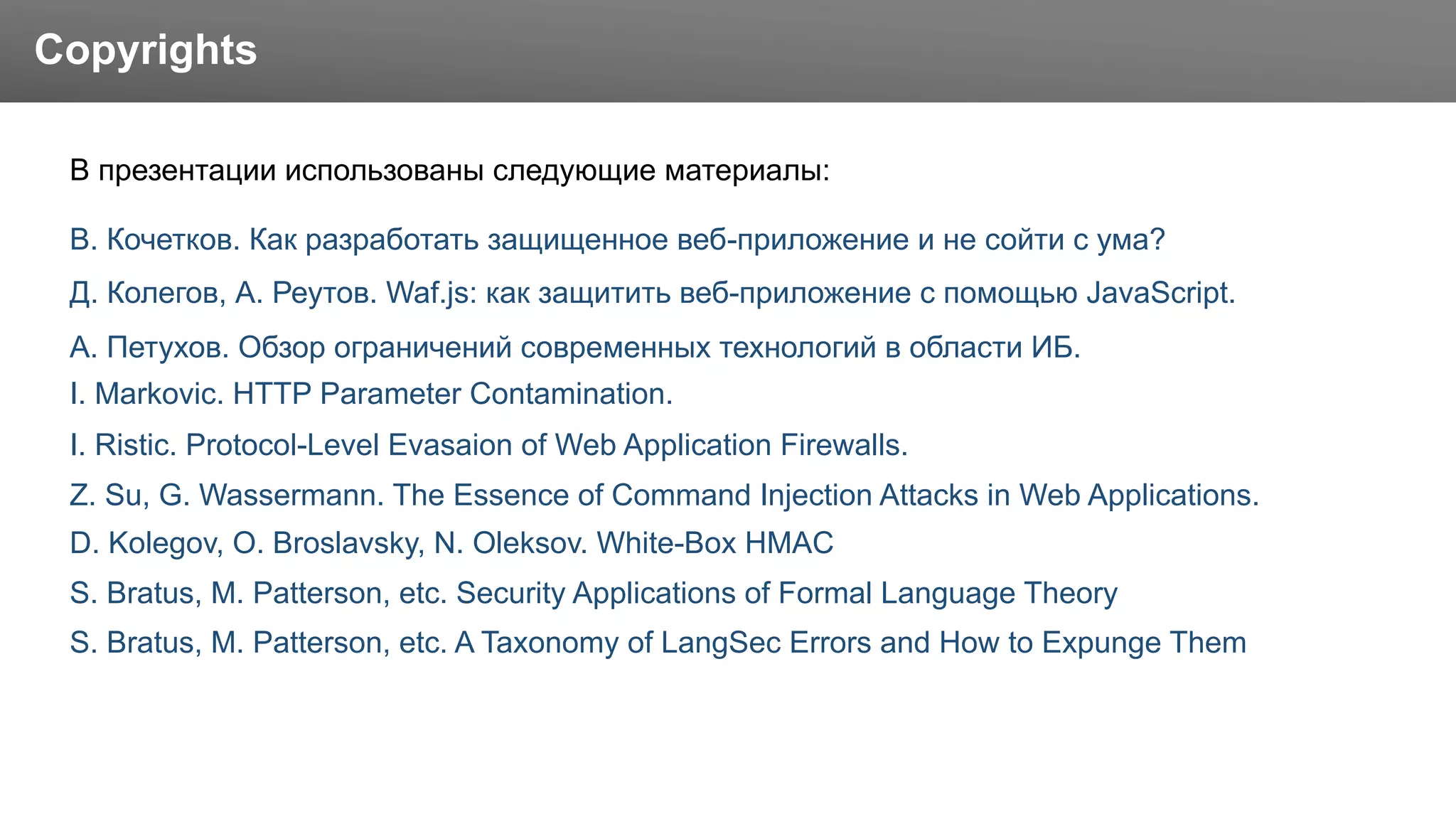1456x819 pixels.
Task: Open Su, Wassermann Command Injection Attacks link
Action: (x=665, y=496)
